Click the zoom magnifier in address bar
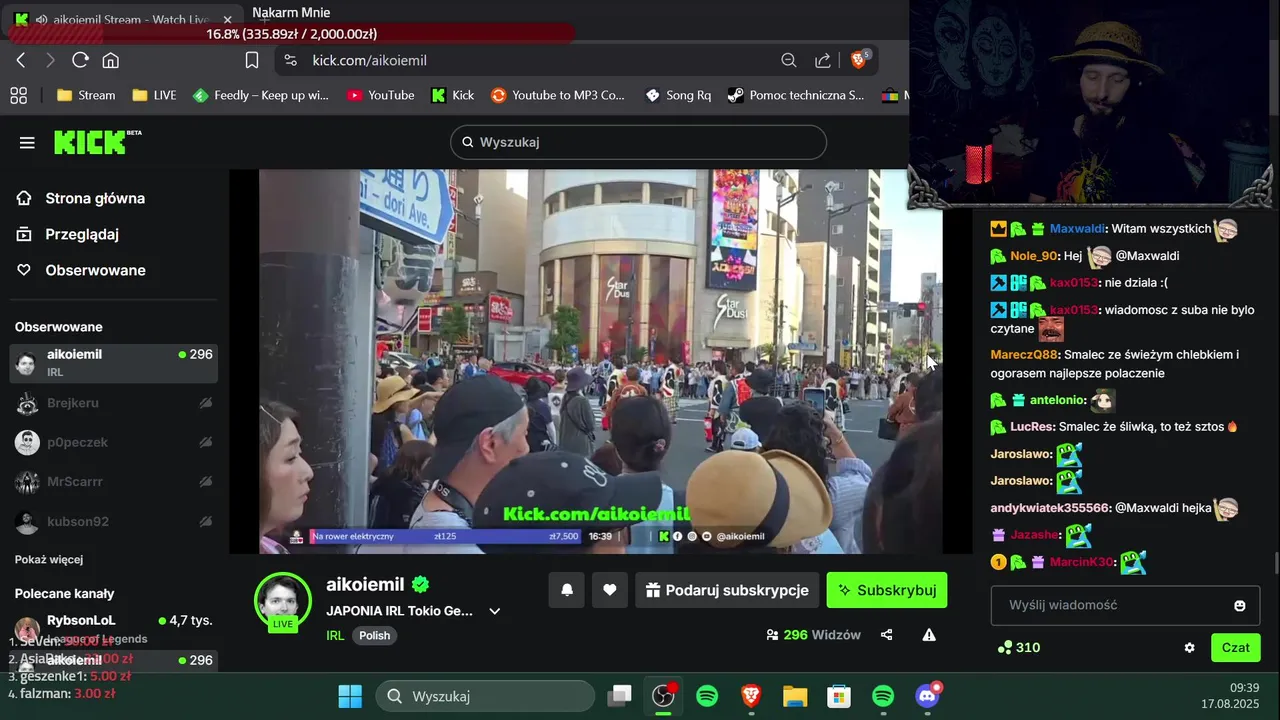 [789, 60]
